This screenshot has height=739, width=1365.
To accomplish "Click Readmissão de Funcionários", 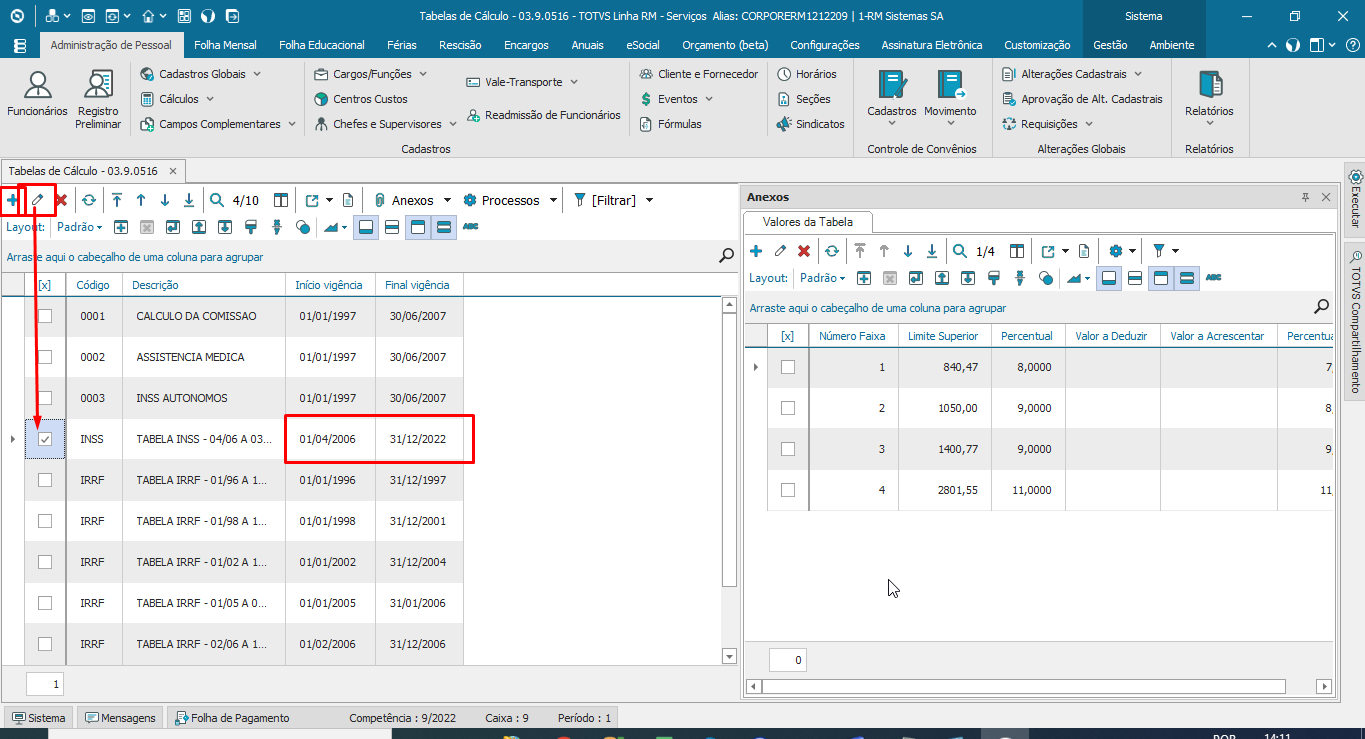I will (x=543, y=115).
